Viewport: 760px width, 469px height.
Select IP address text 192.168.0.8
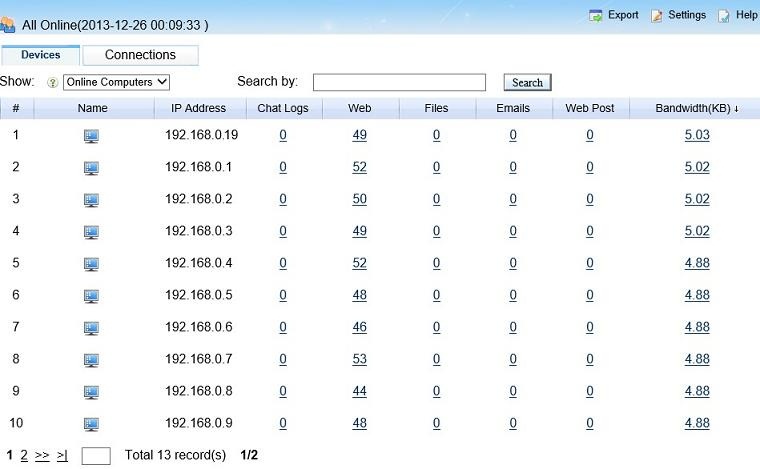tap(199, 391)
